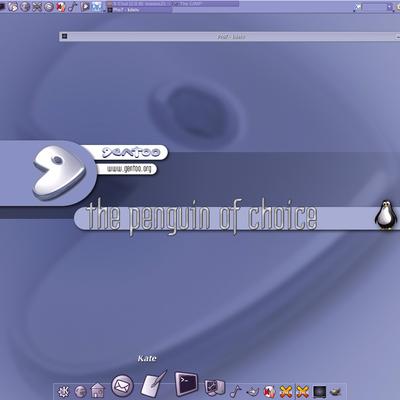Open the terminal icon in the dock
400x400 pixels.
[187, 383]
